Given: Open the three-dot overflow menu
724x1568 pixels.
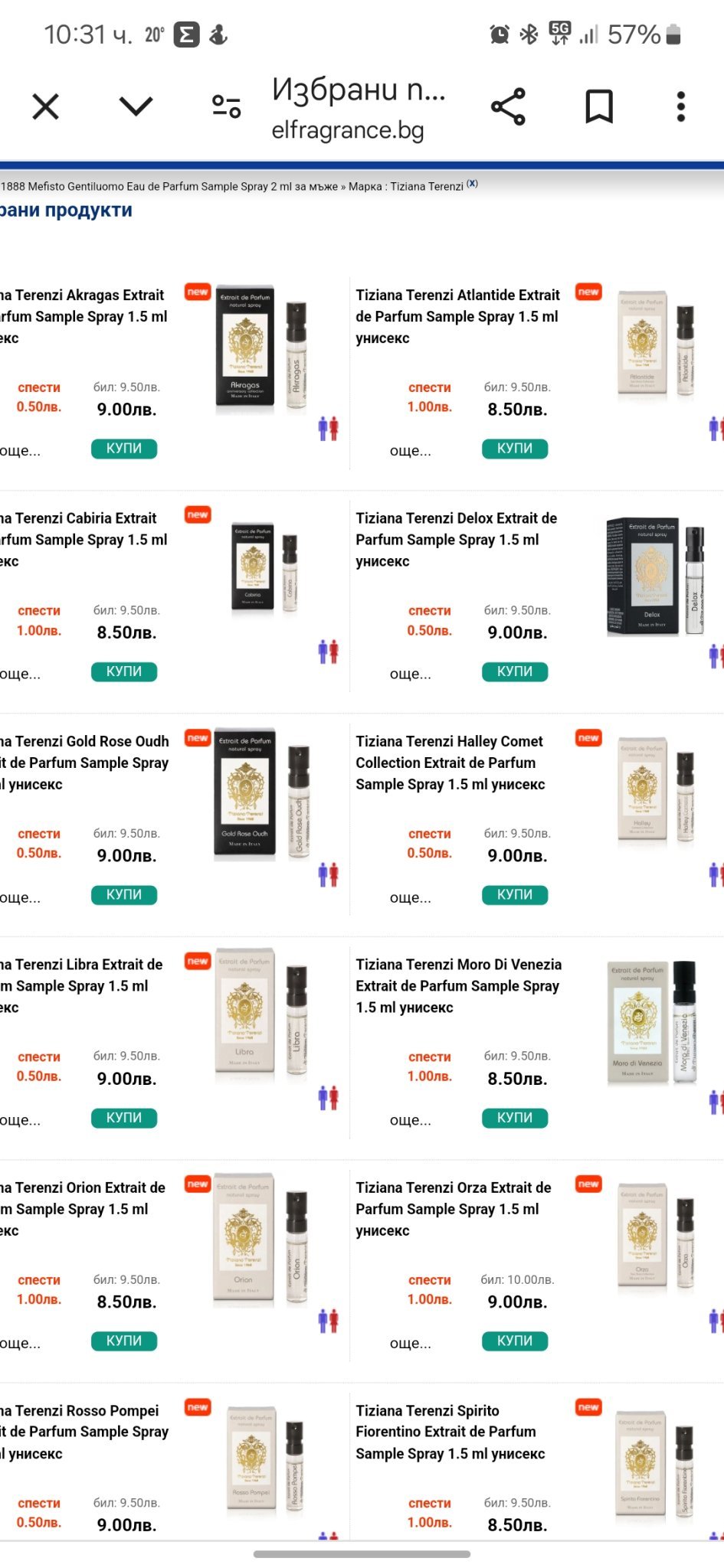Looking at the screenshot, I should coord(680,107).
